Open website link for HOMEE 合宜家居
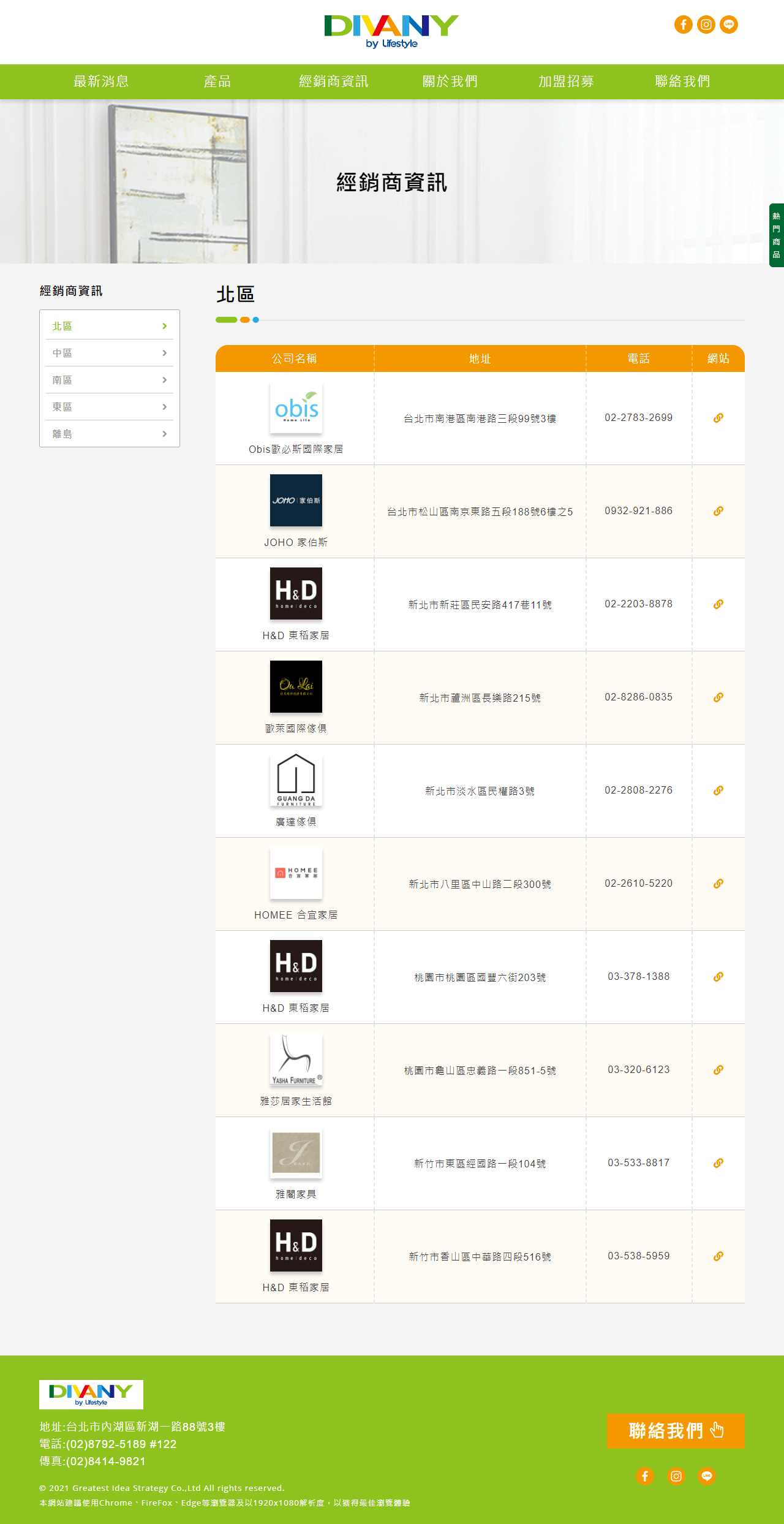This screenshot has width=784, height=1524. pos(718,884)
